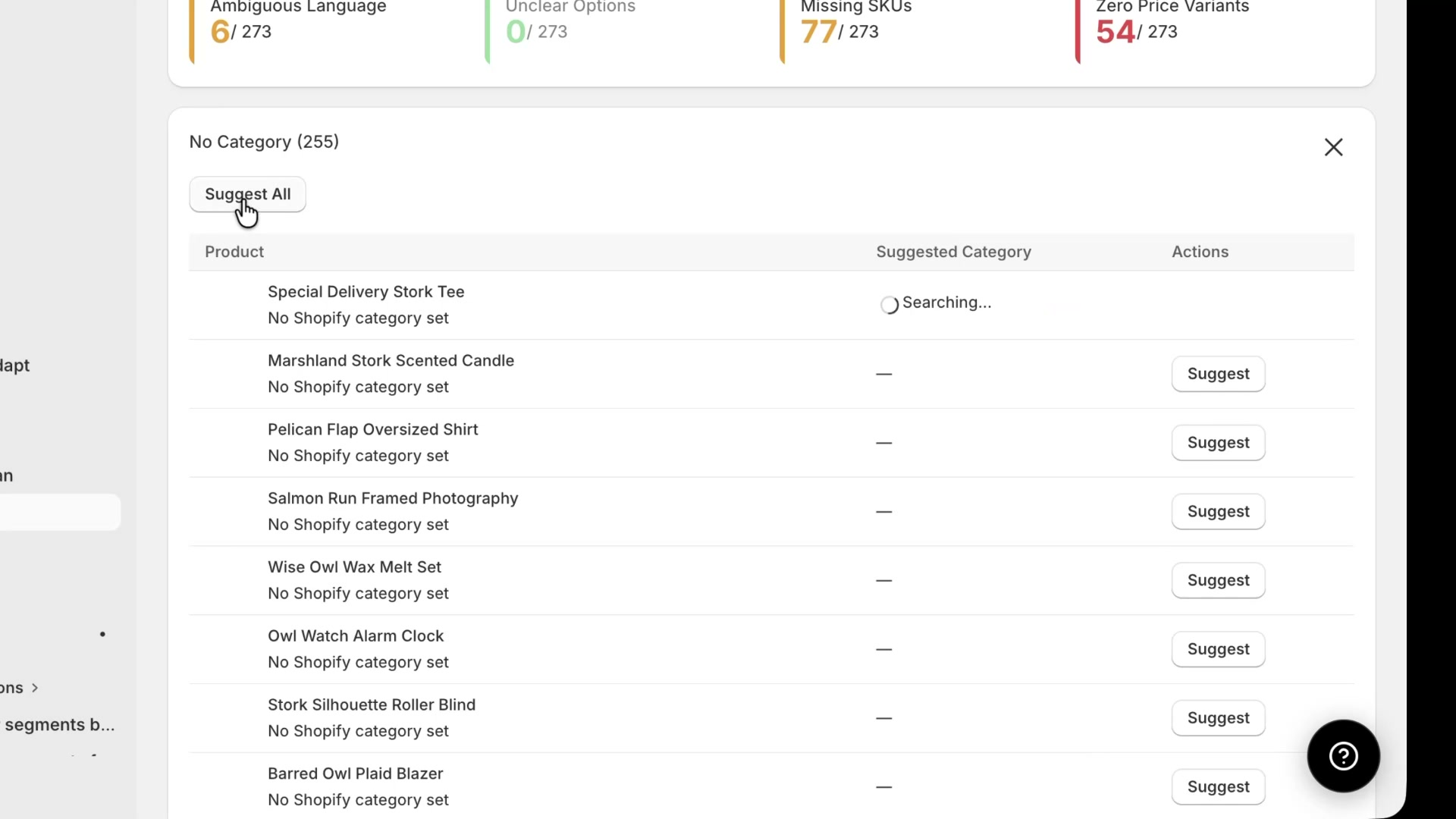This screenshot has height=819, width=1456.
Task: Click the Suggested Category column header
Action: point(953,252)
